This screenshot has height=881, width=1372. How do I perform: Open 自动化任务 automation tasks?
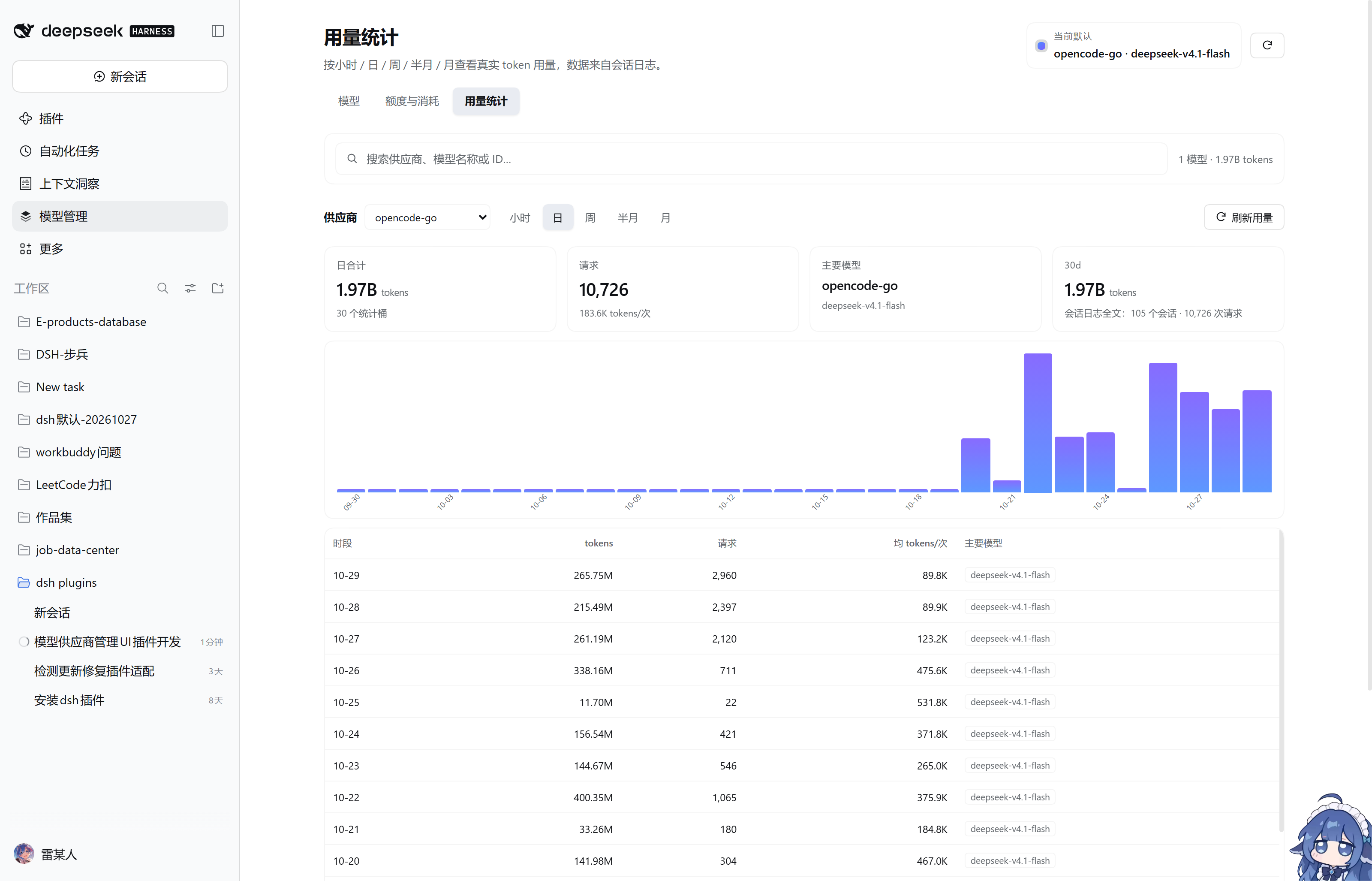point(120,151)
